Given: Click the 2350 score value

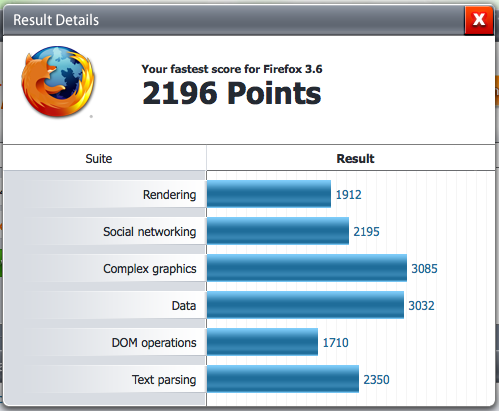Looking at the screenshot, I should click(376, 380).
